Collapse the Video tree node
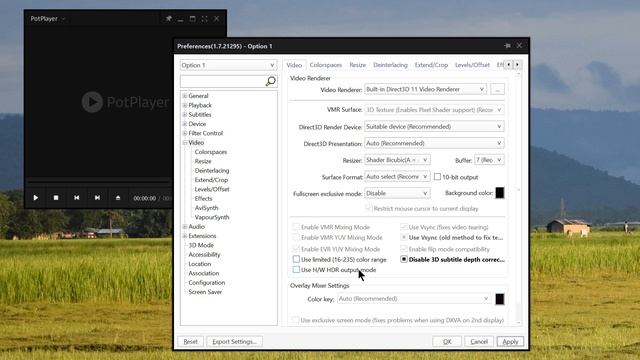This screenshot has height=360, width=640. (185, 142)
